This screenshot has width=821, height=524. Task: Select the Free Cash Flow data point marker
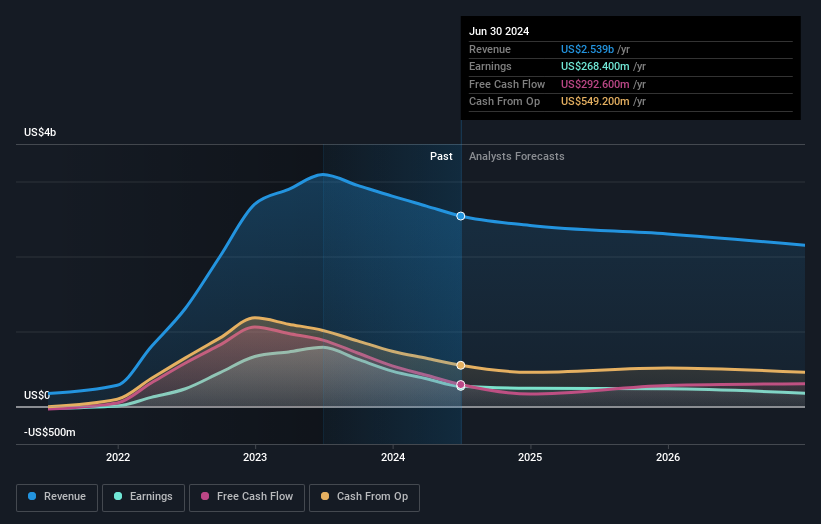click(x=461, y=385)
